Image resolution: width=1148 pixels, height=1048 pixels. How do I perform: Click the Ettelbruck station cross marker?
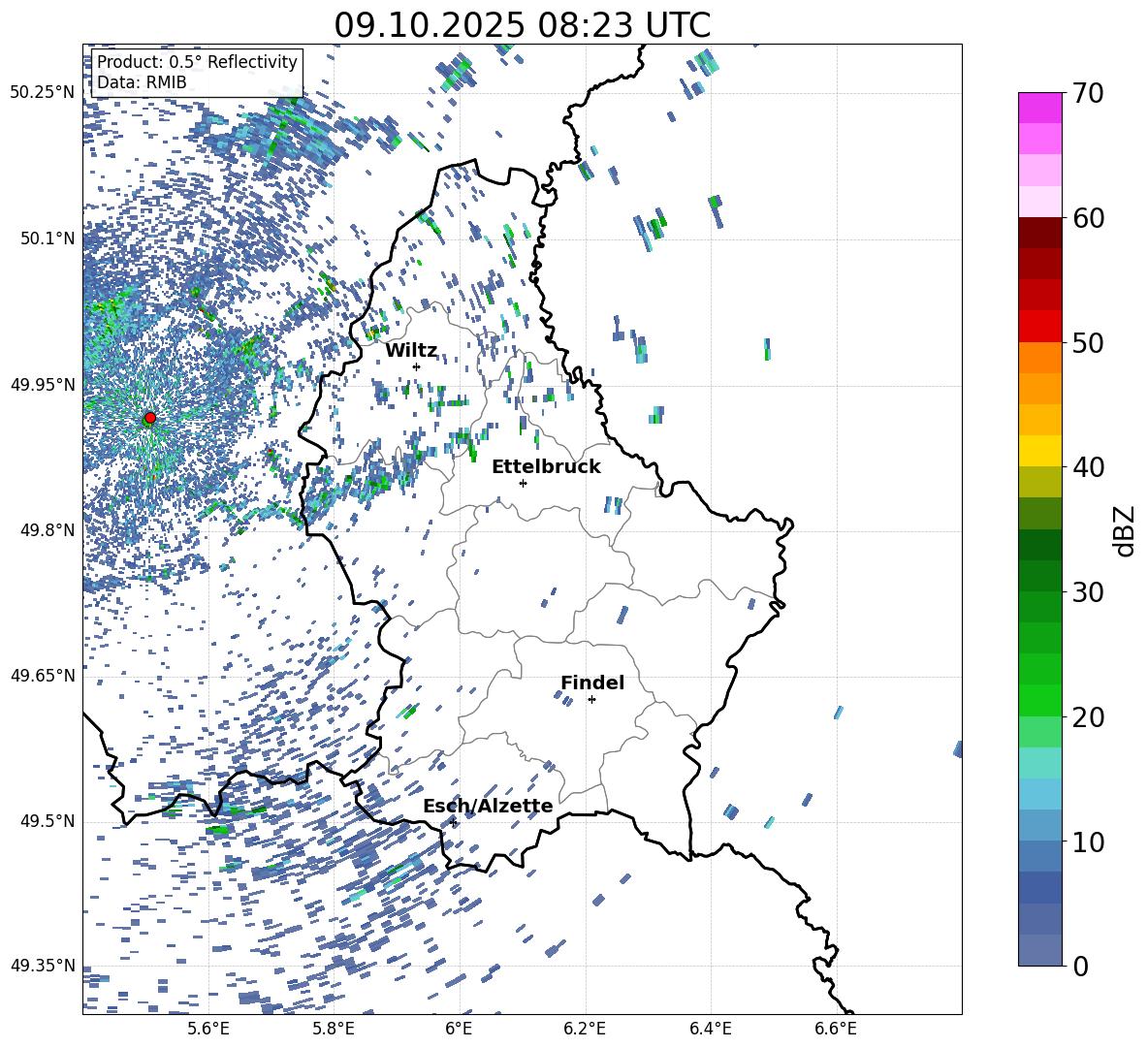(523, 483)
